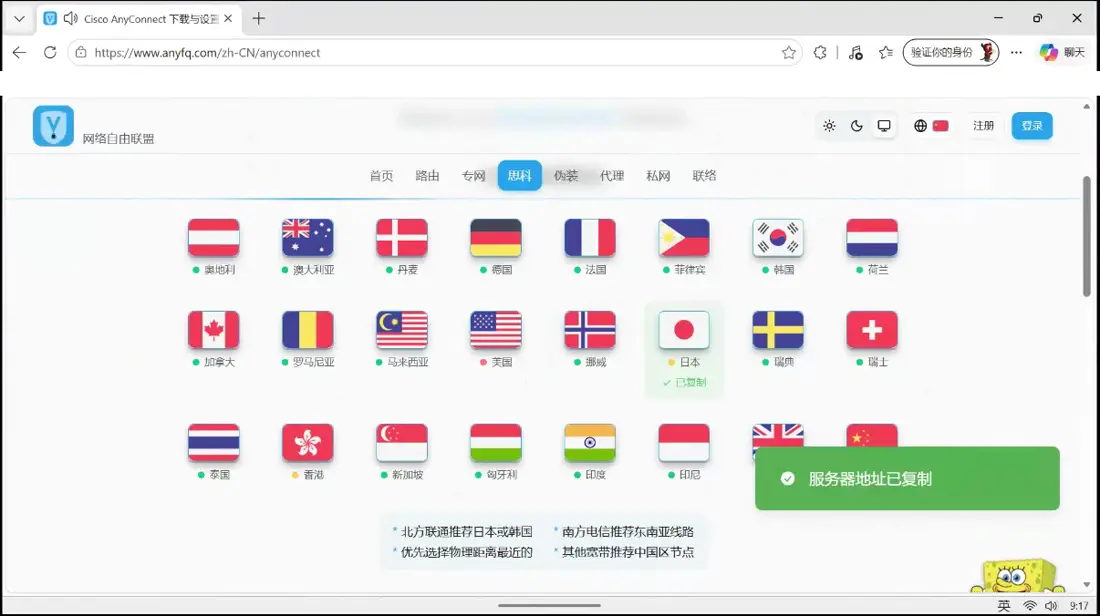
Task: Click the 9:17 taskbar clock
Action: click(1079, 605)
